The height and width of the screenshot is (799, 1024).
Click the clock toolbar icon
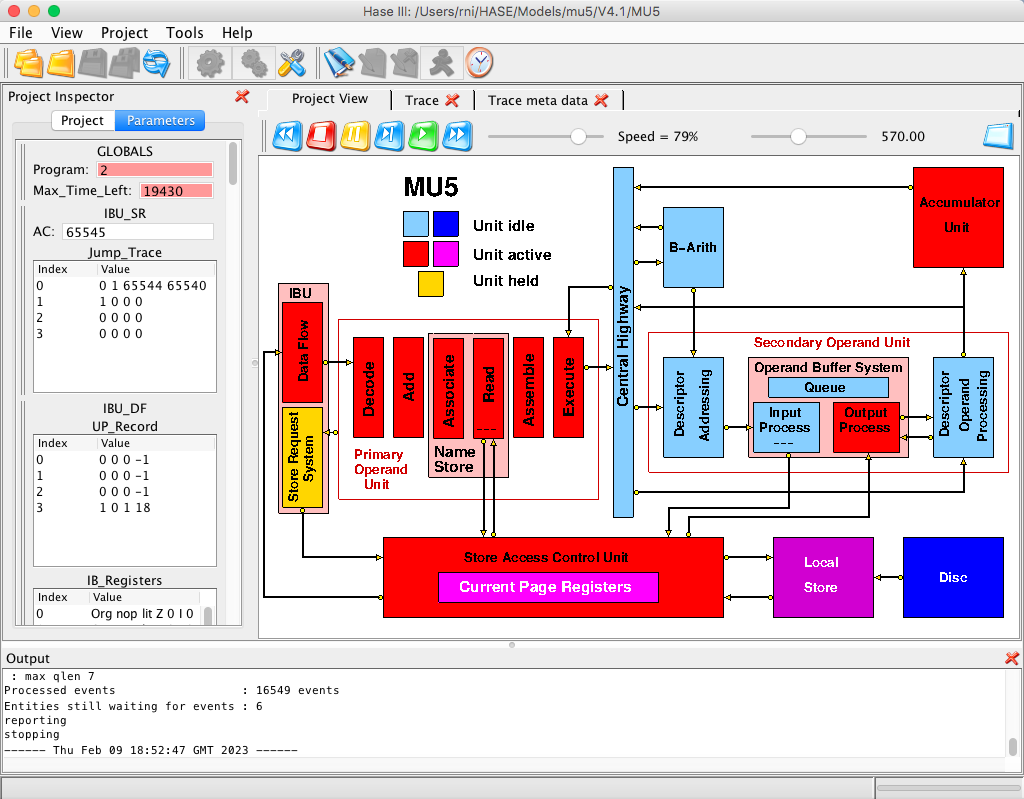click(479, 63)
